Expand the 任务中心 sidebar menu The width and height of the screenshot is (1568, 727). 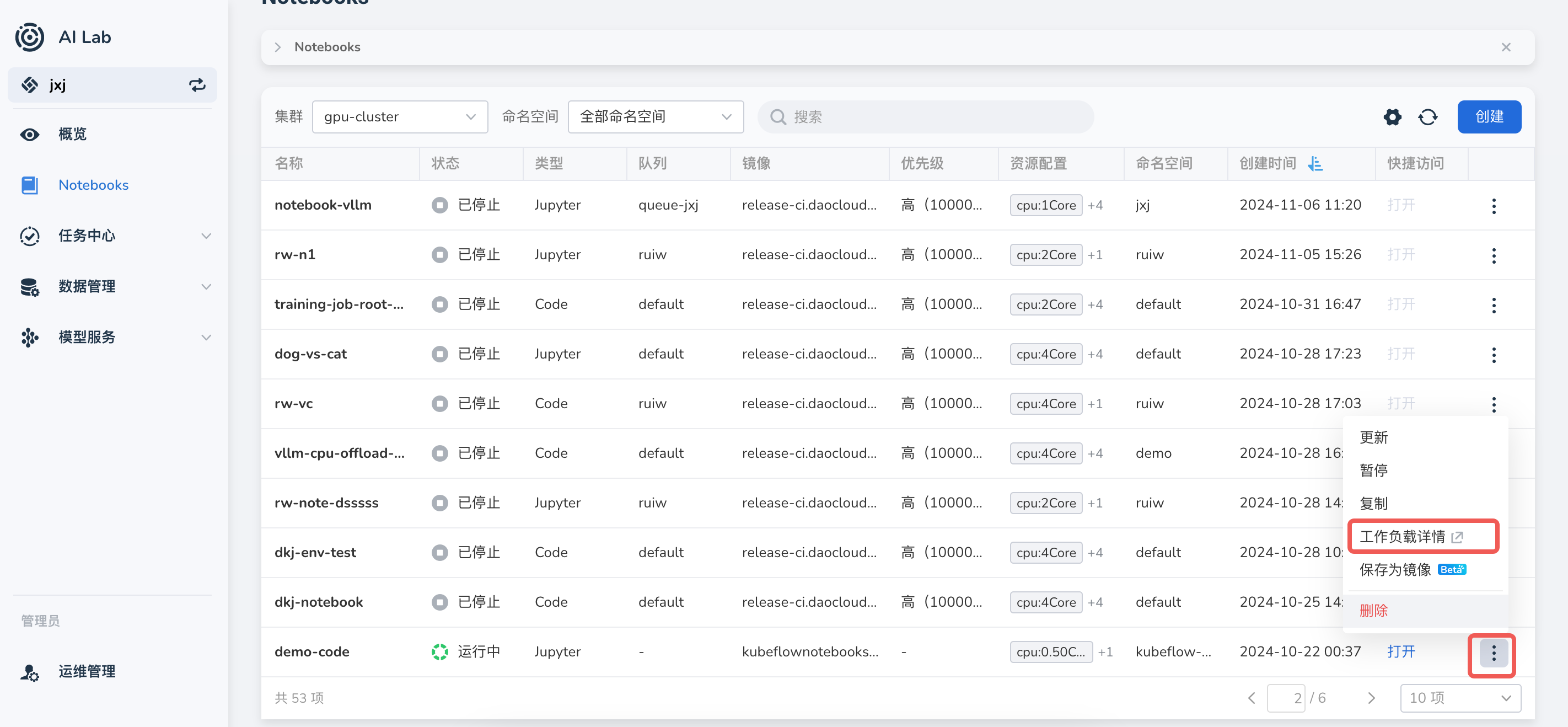(x=206, y=236)
